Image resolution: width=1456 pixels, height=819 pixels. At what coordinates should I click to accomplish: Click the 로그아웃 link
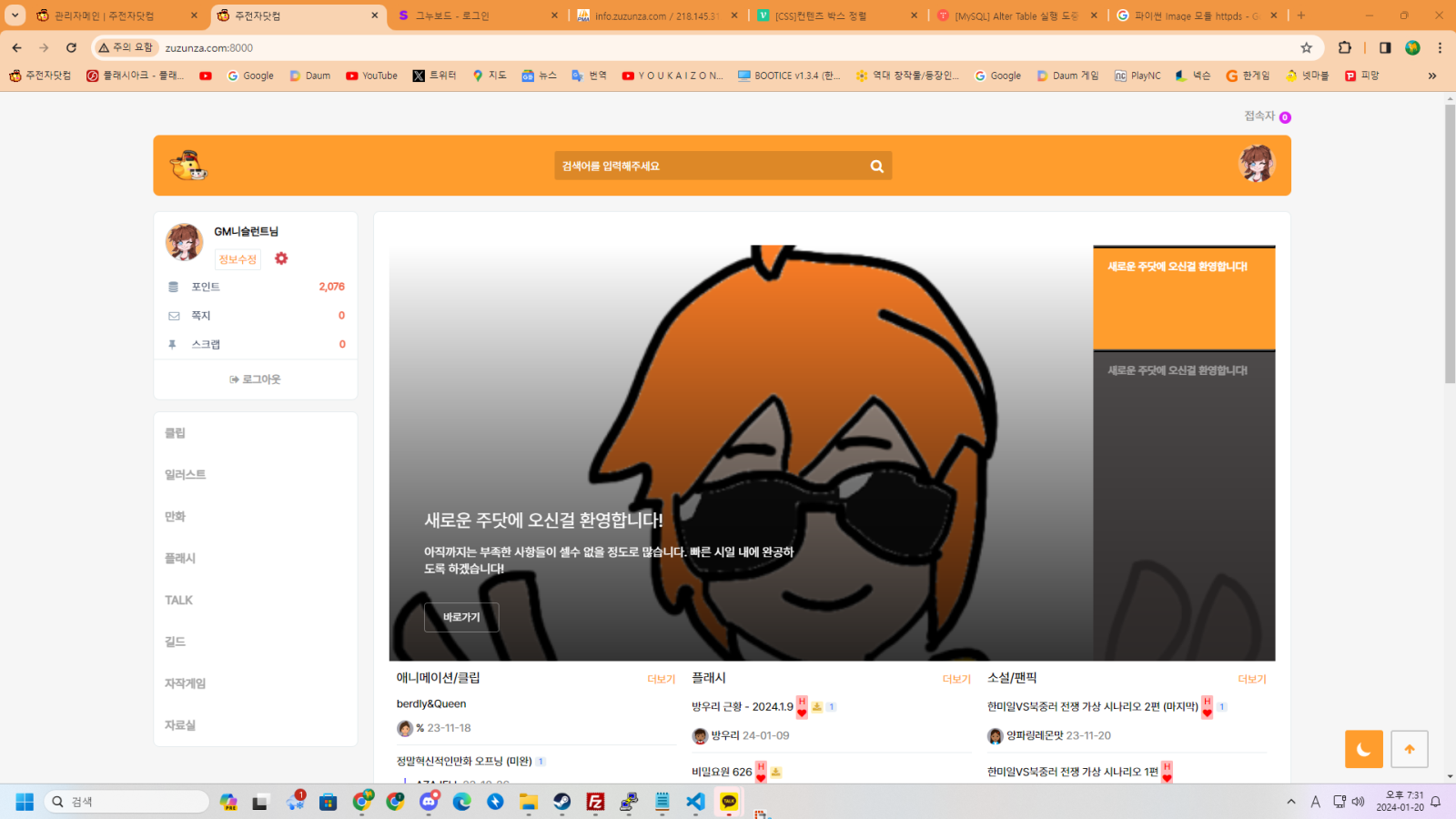(256, 379)
